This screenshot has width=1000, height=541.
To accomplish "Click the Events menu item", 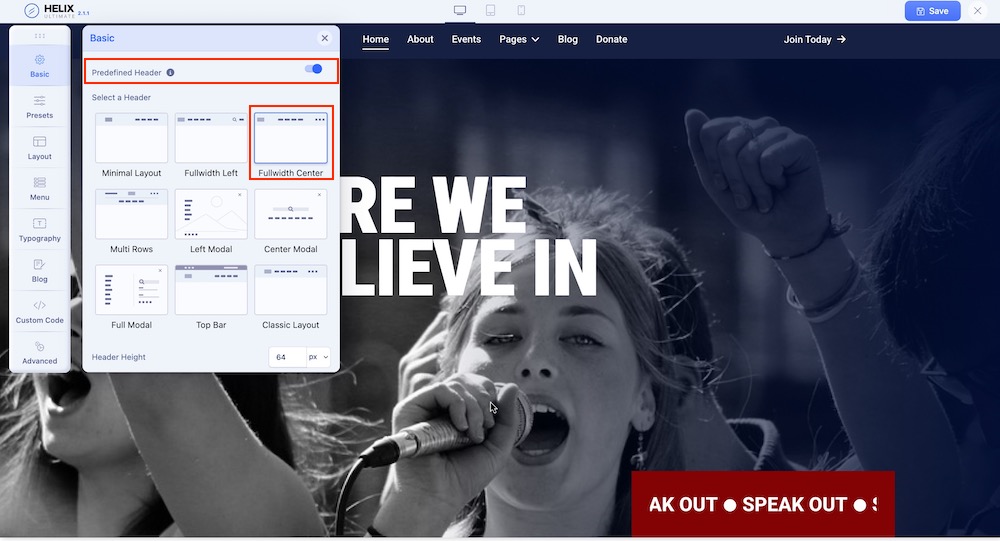I will [x=466, y=40].
